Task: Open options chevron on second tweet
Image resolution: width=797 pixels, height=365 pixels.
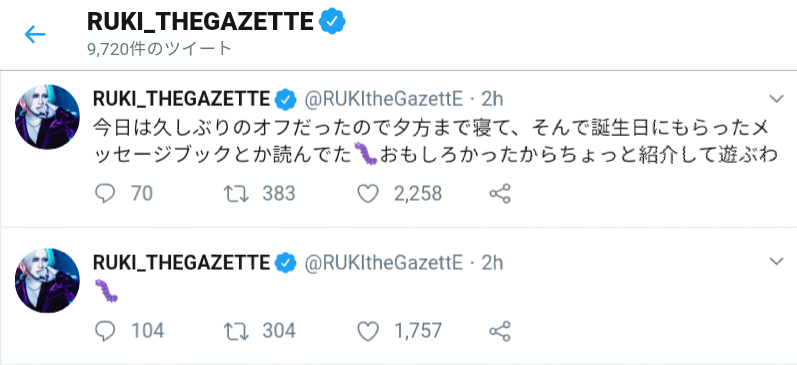Action: coord(777,262)
